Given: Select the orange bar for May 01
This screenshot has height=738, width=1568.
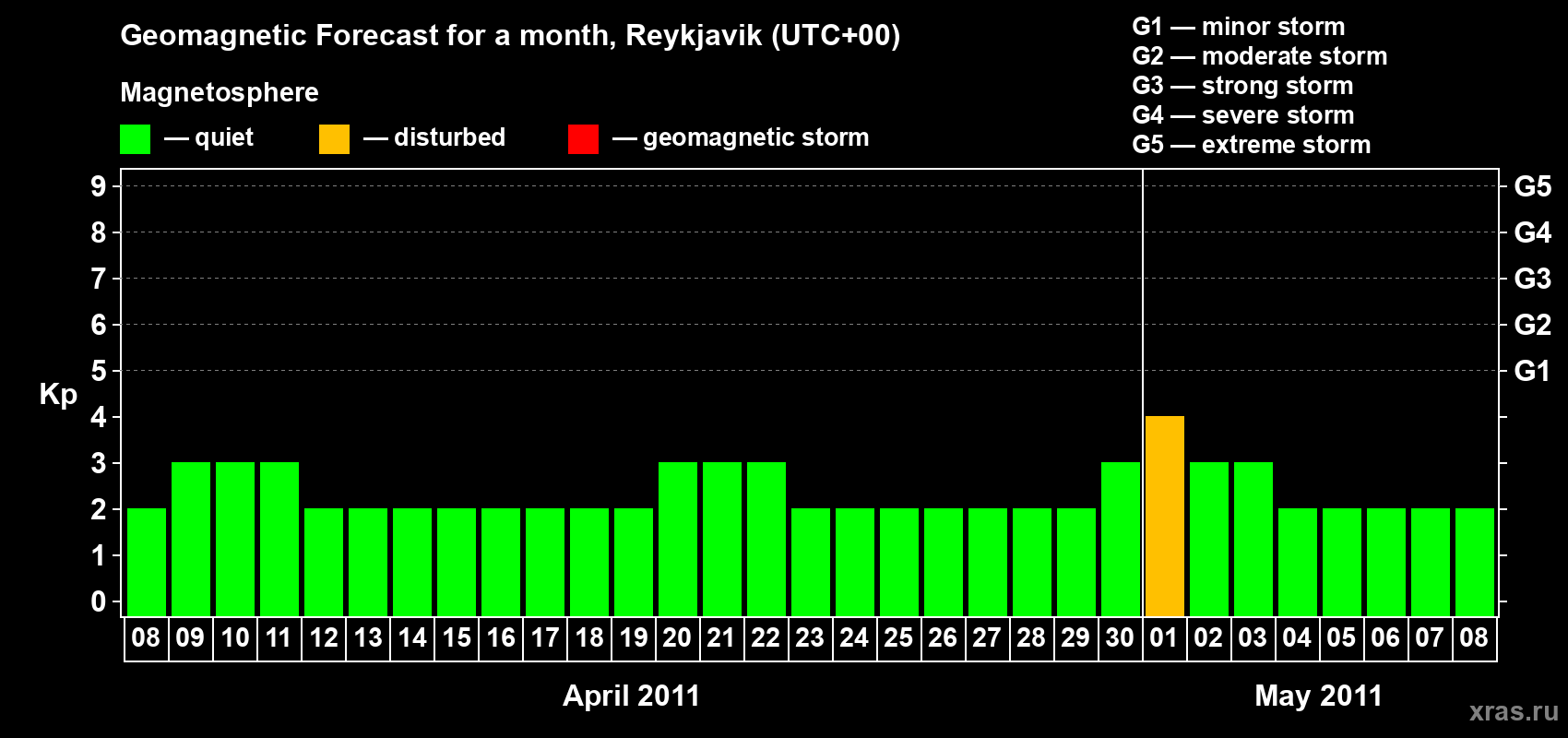Looking at the screenshot, I should [x=1165, y=517].
